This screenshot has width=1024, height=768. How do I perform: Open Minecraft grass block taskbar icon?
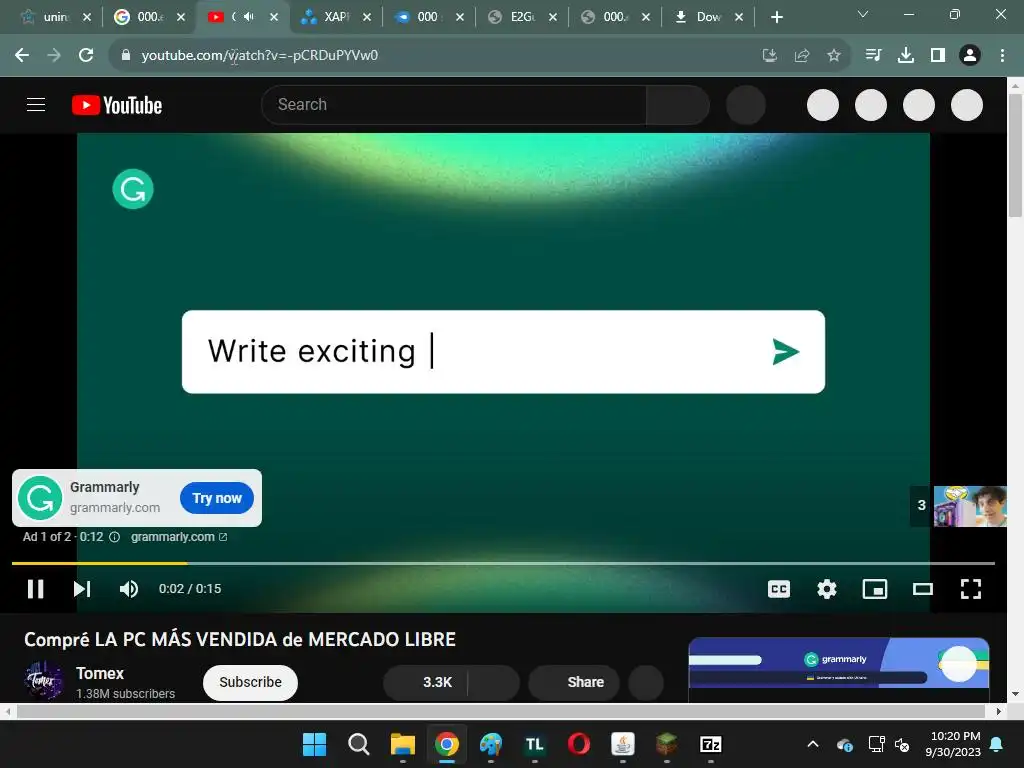pos(667,744)
